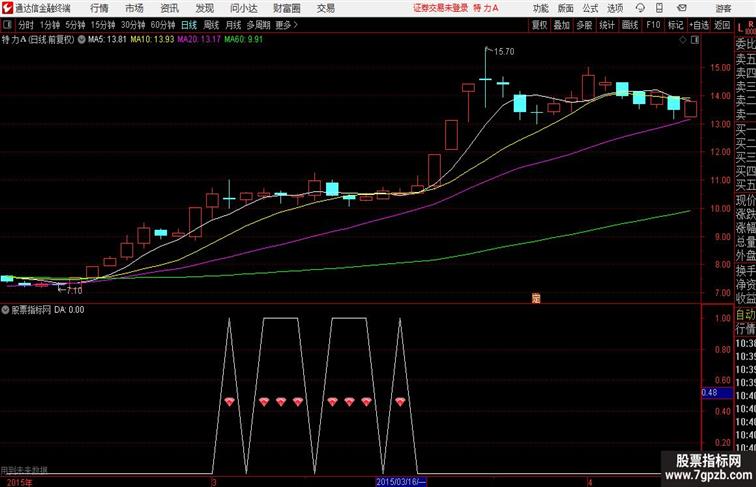Screen dimensions: 756x487
Task: Click the last red gem signal icon
Action: 400,401
